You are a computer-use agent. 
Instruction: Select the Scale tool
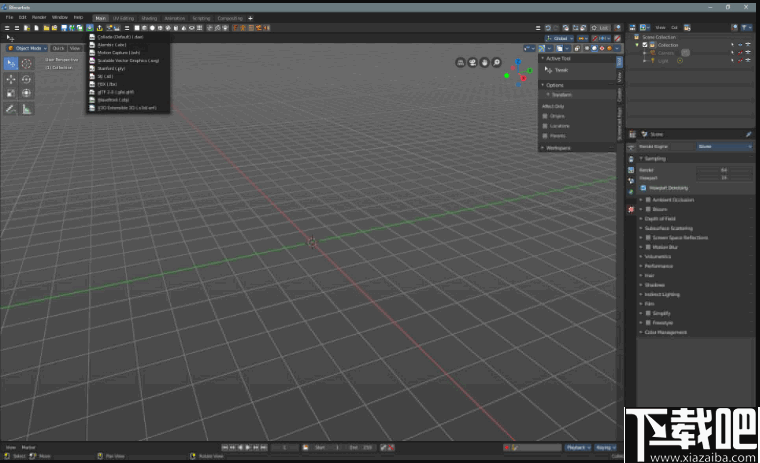(x=11, y=93)
